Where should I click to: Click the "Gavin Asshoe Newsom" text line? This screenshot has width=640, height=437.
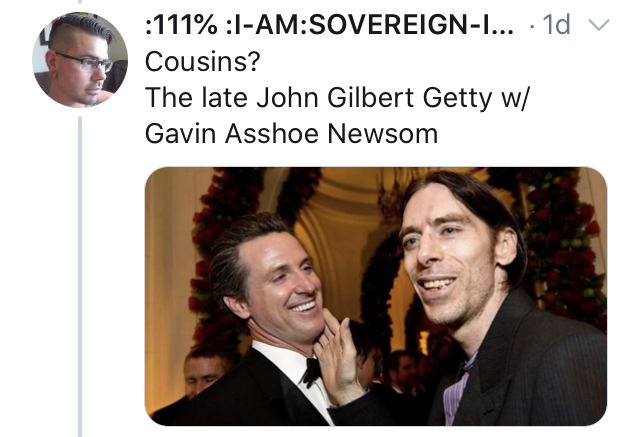click(x=291, y=134)
